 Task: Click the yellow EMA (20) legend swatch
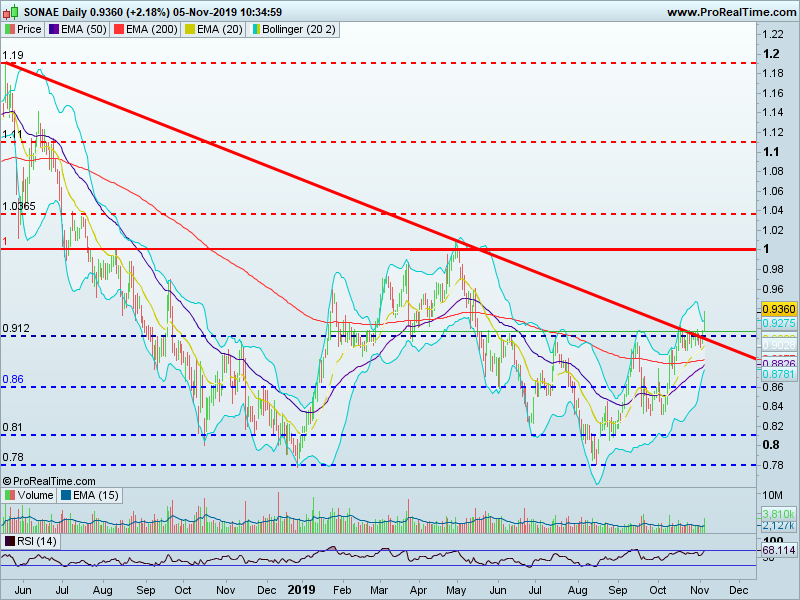point(190,30)
